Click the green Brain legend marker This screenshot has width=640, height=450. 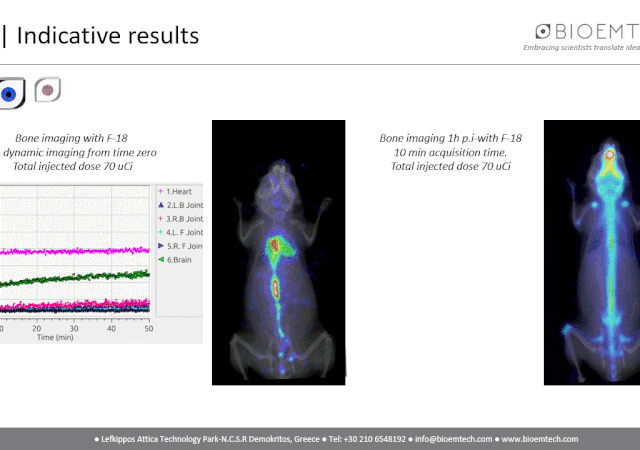159,260
